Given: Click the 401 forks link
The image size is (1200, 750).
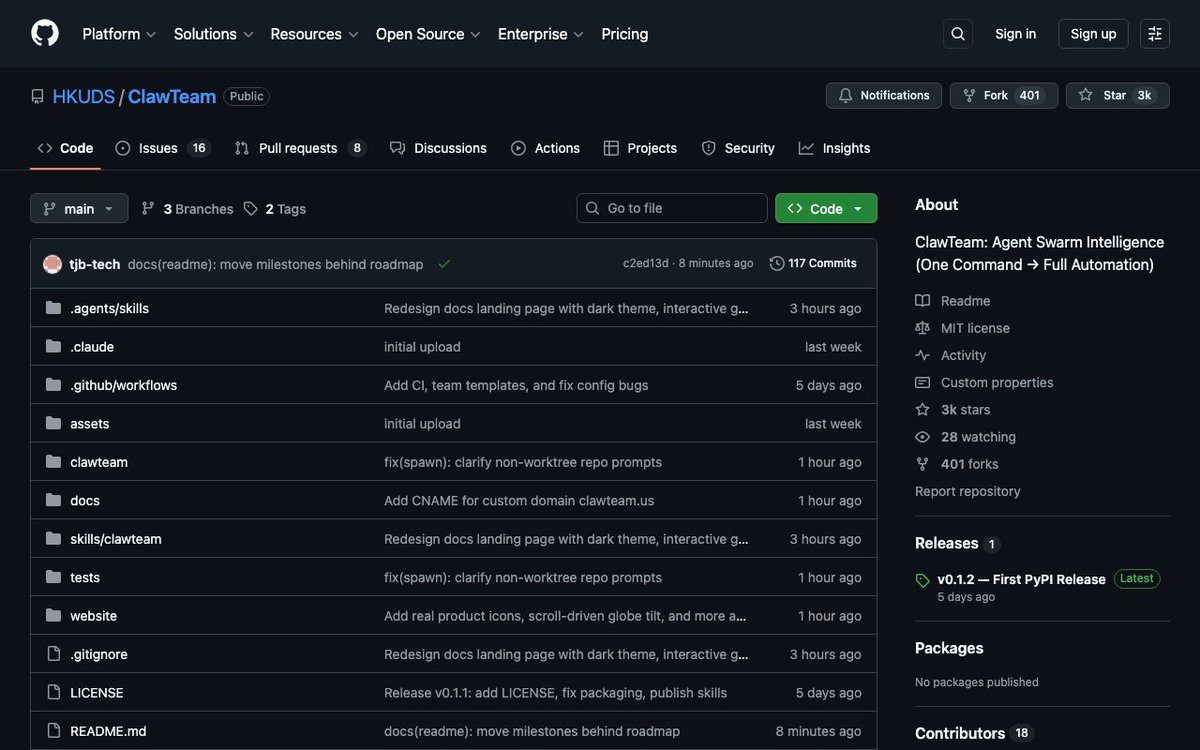Looking at the screenshot, I should click(970, 464).
